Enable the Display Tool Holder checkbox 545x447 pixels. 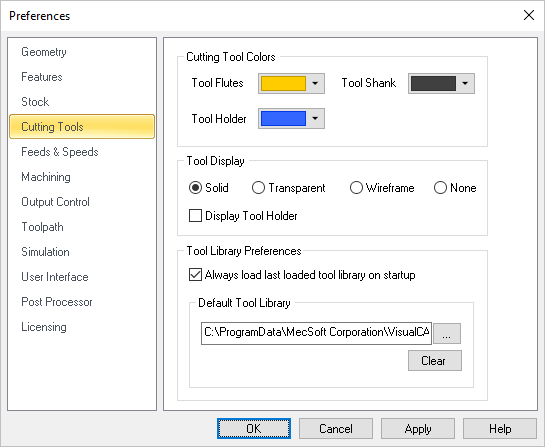tap(195, 216)
